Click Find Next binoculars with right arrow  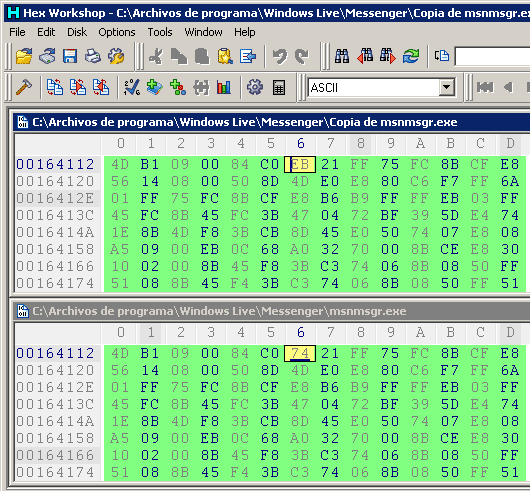(388, 56)
